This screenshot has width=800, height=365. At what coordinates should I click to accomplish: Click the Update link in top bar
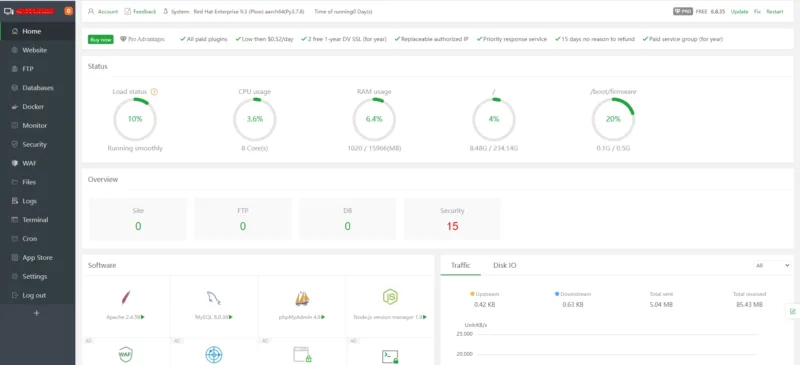[739, 12]
